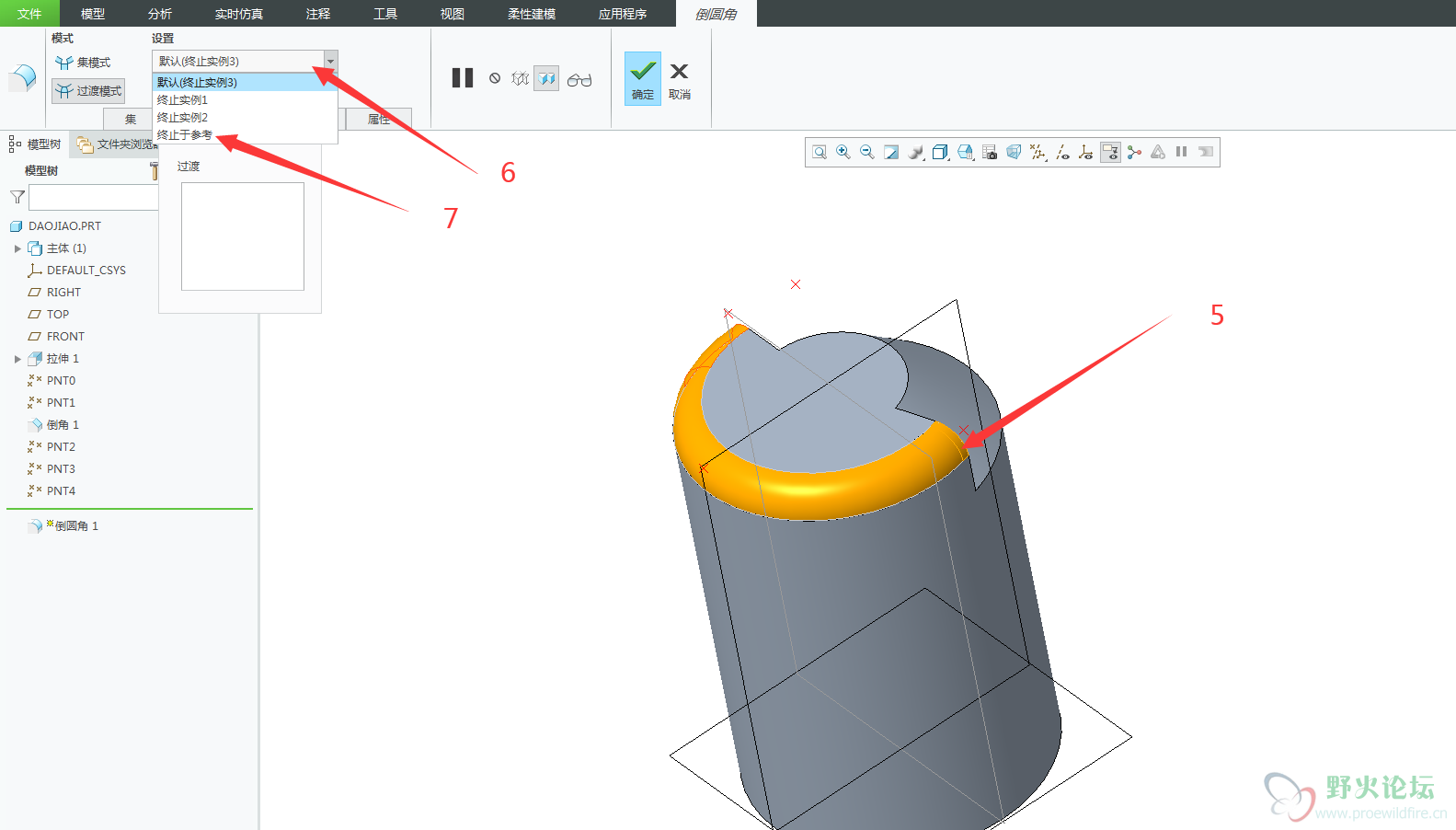The image size is (1456, 830).
Task: Click the glasses verify preview icon
Action: click(579, 80)
